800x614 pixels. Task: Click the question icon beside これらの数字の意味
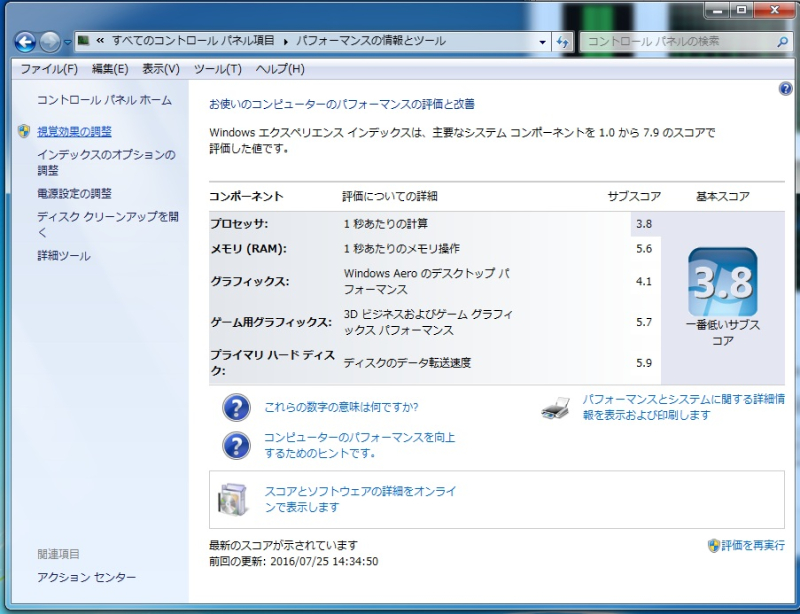coord(236,407)
